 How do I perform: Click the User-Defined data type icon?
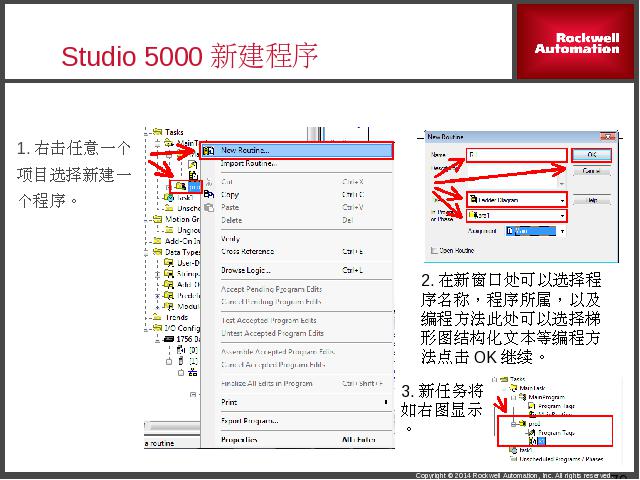[x=169, y=262]
